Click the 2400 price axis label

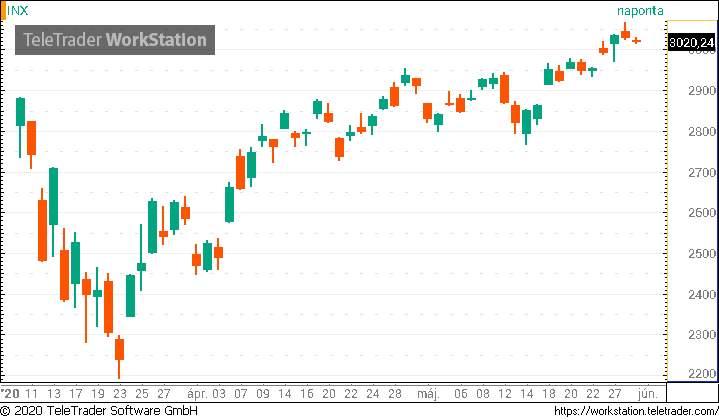coord(702,294)
